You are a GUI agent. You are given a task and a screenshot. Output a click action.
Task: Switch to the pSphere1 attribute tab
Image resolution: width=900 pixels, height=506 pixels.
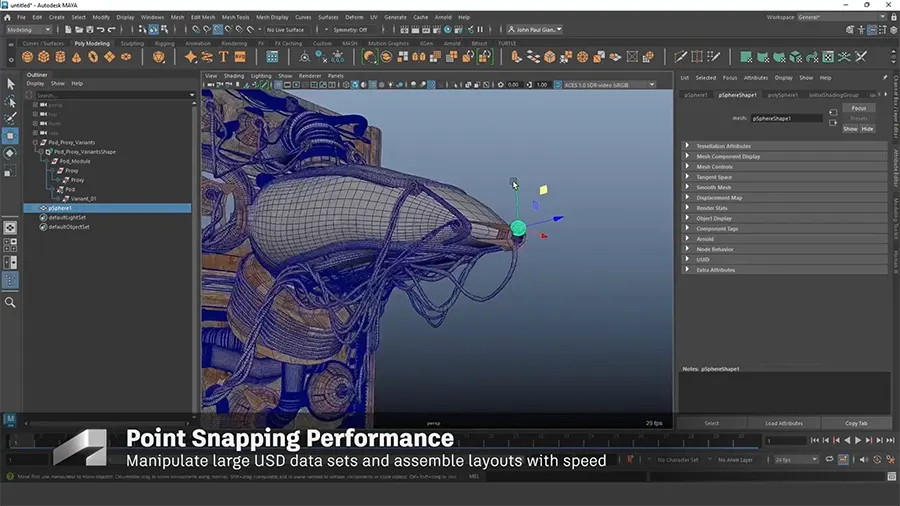coord(696,95)
